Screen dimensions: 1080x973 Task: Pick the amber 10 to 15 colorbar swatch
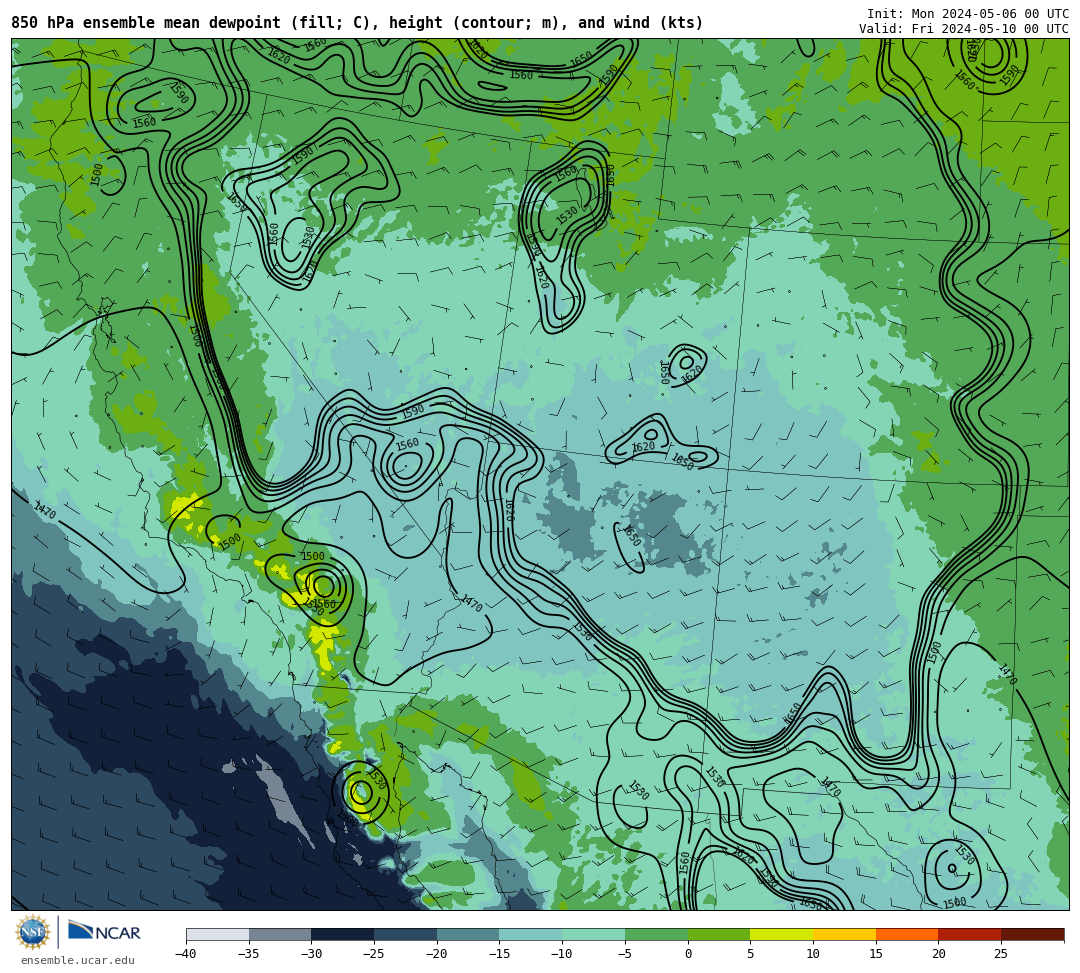844,934
